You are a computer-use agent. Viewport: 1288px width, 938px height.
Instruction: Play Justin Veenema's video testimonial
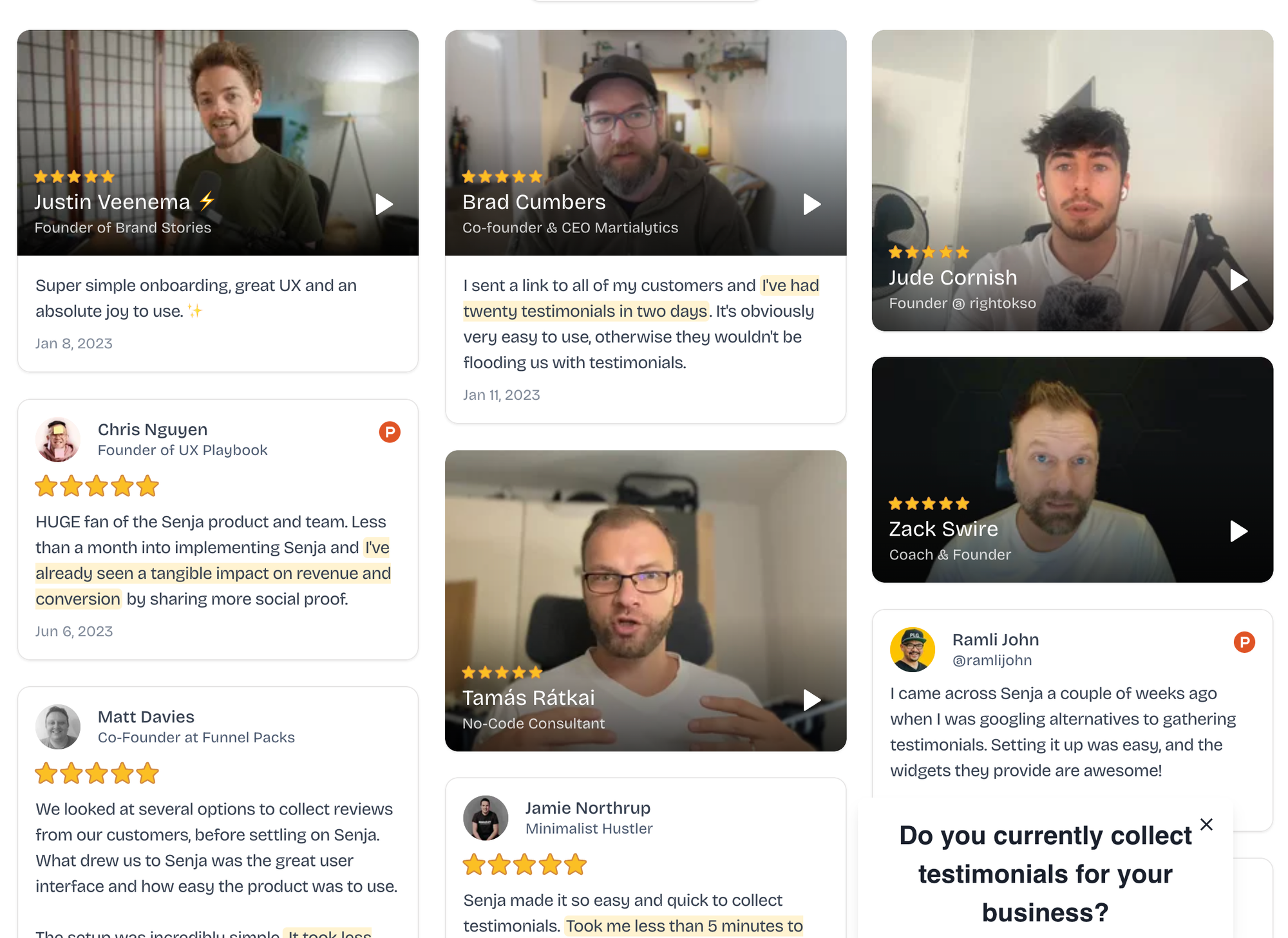(x=384, y=204)
